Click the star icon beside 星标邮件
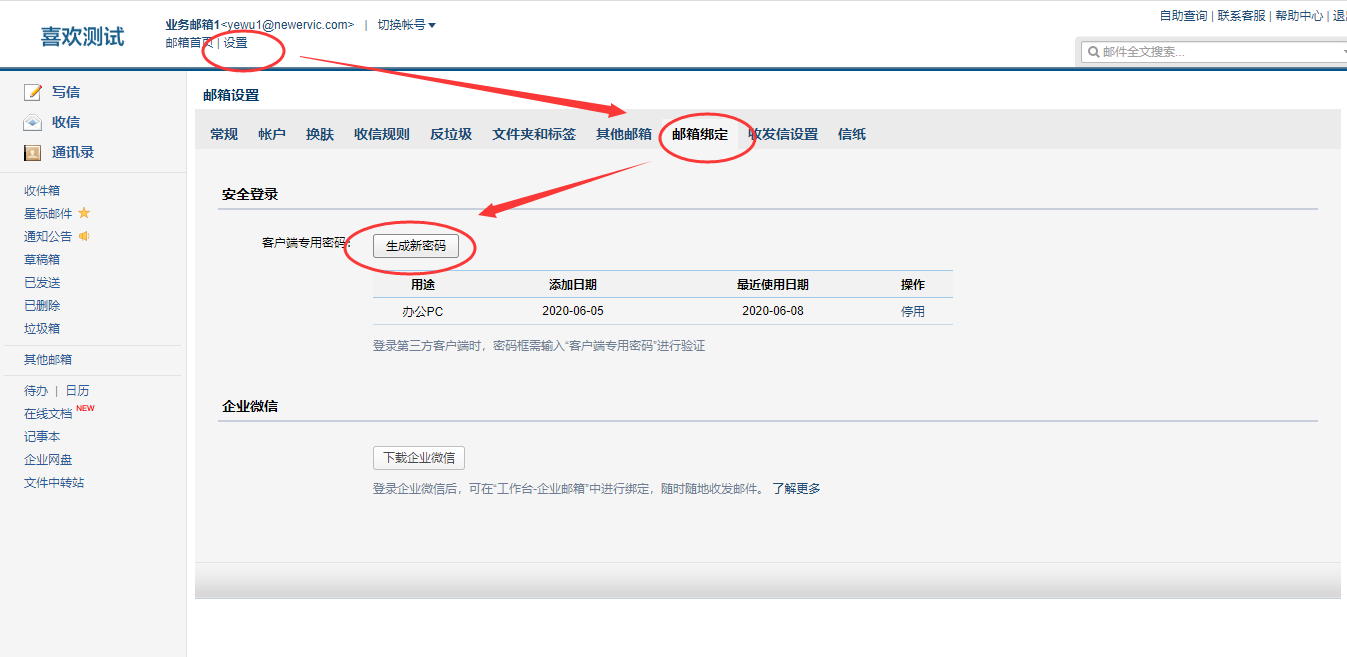 84,213
